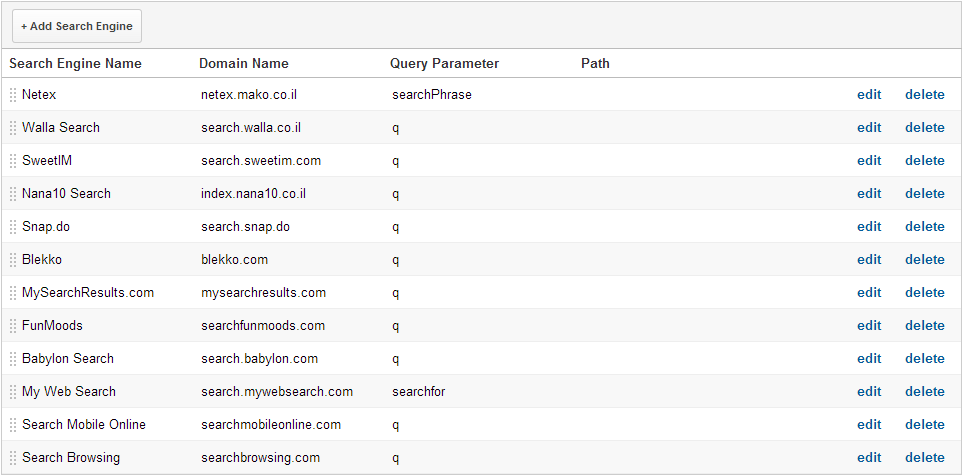Delete the My Web Search row
Image resolution: width=963 pixels, height=476 pixels.
pyautogui.click(x=924, y=392)
